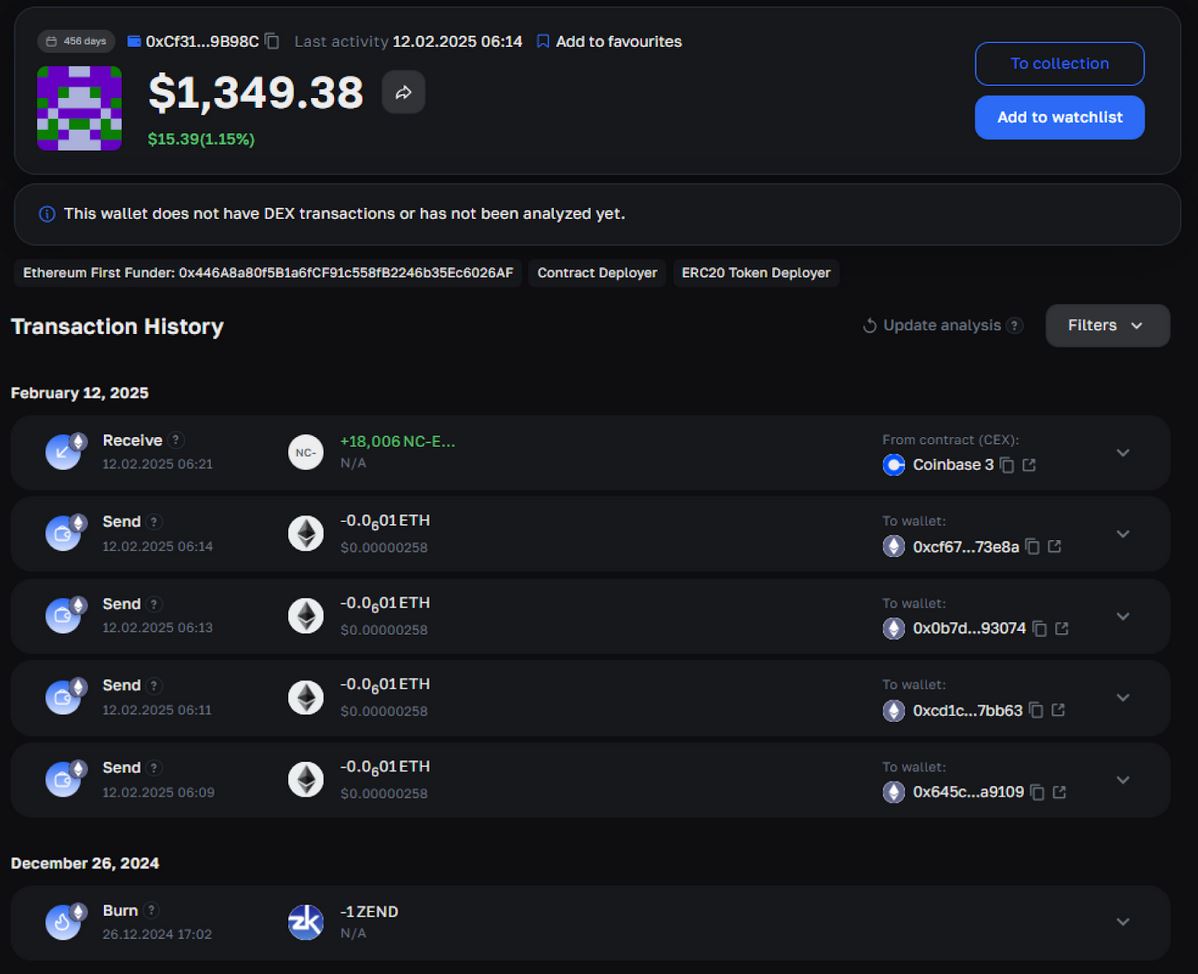This screenshot has width=1198, height=974.
Task: Click the Transaction History heading
Action: click(117, 326)
